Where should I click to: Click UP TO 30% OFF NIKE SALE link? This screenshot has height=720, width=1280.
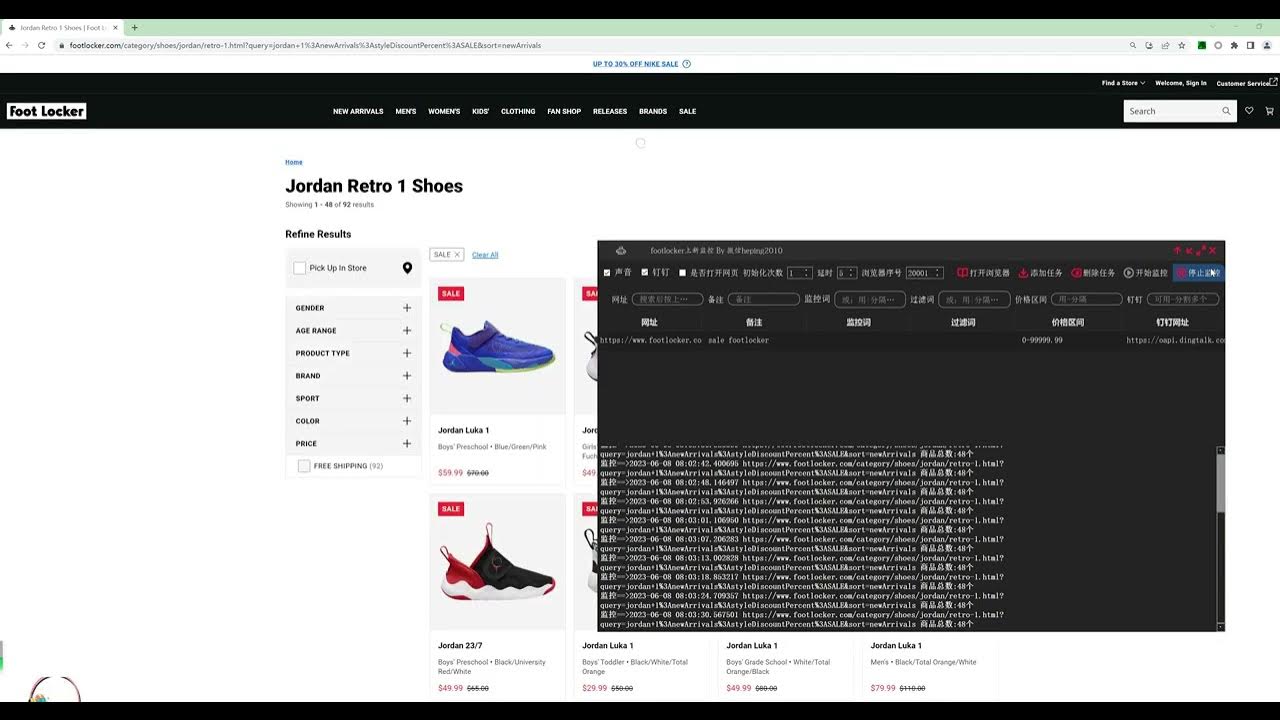[x=635, y=64]
